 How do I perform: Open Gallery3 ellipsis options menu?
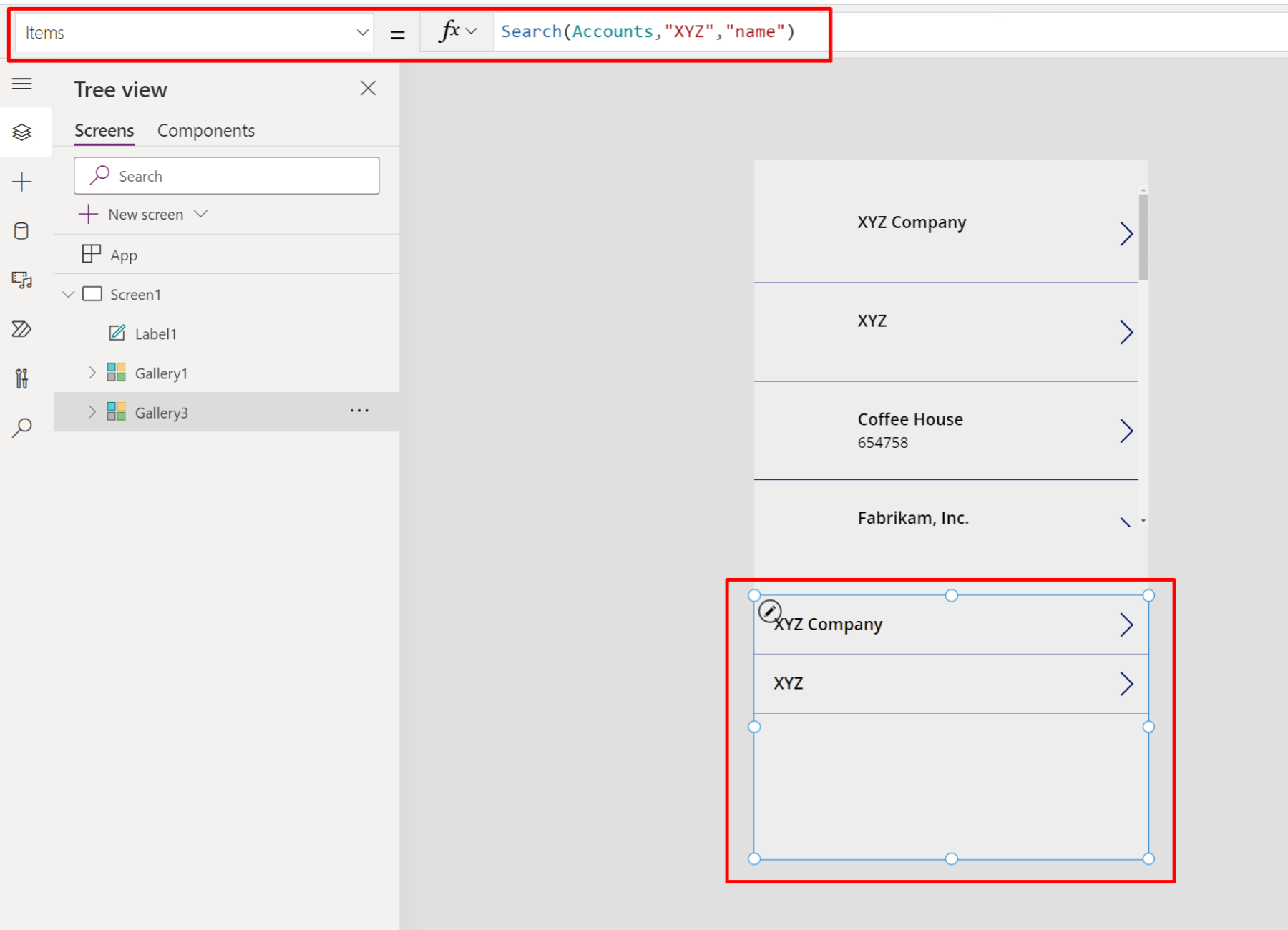(359, 410)
